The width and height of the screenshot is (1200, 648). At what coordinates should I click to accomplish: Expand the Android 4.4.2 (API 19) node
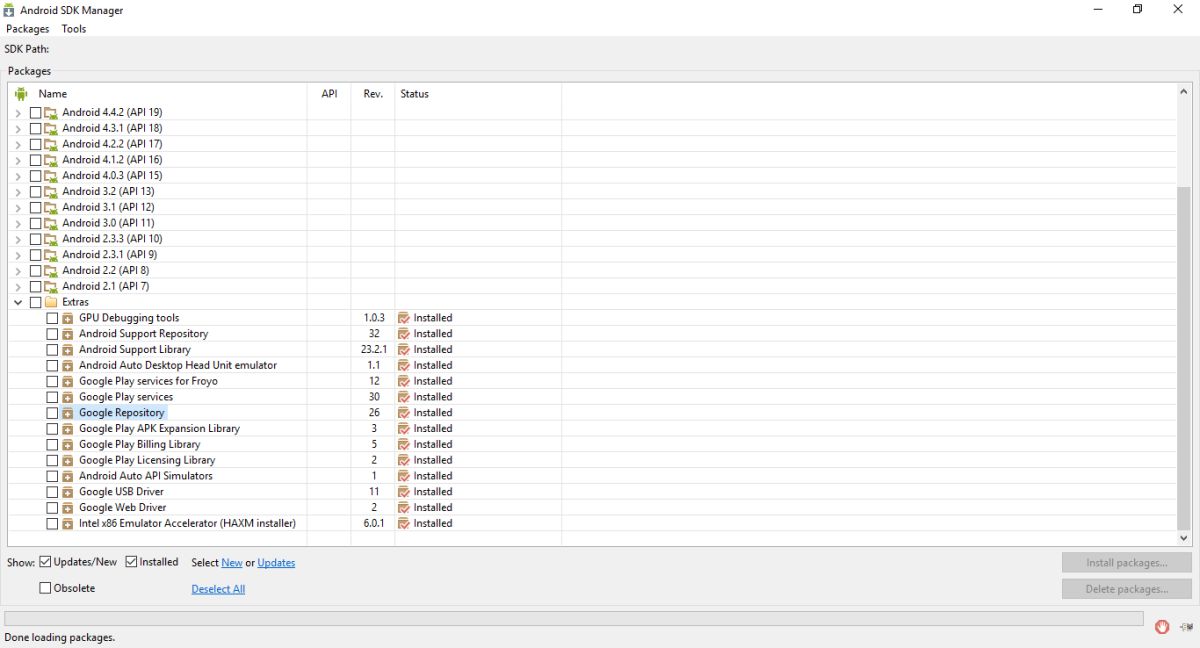pos(18,113)
